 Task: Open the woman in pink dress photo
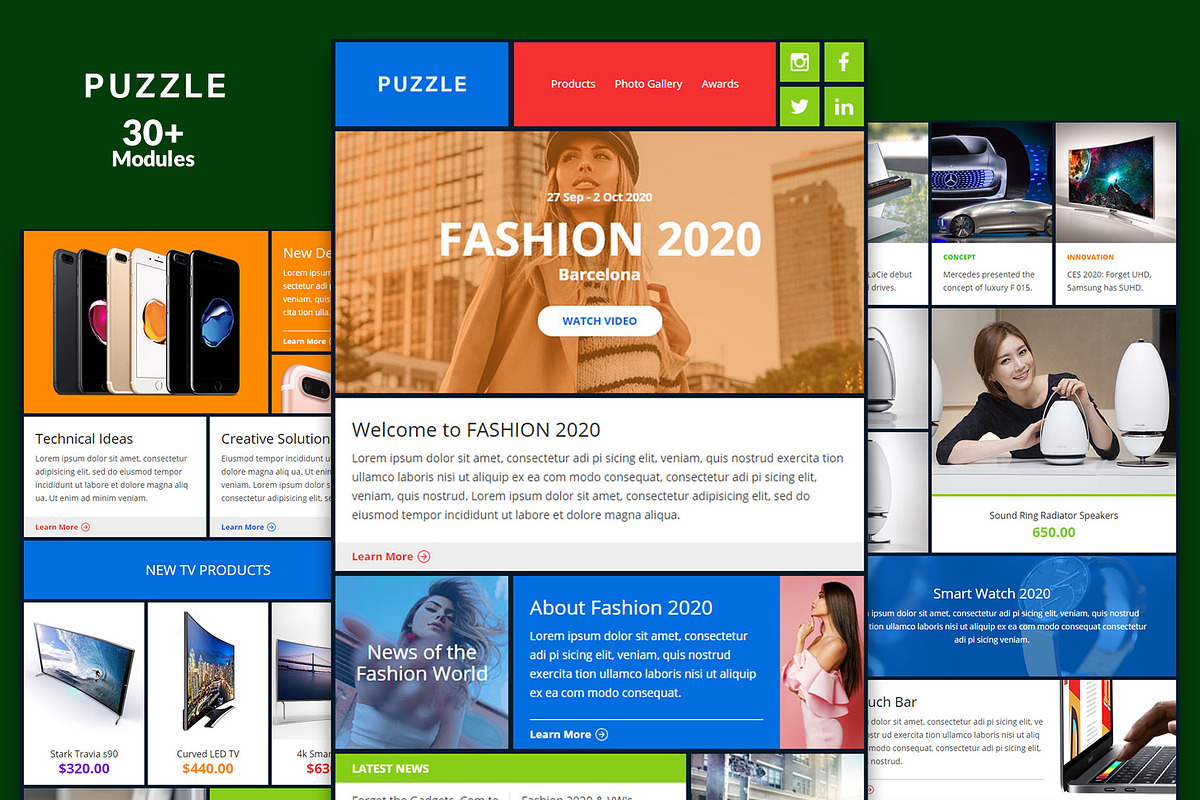pos(822,662)
